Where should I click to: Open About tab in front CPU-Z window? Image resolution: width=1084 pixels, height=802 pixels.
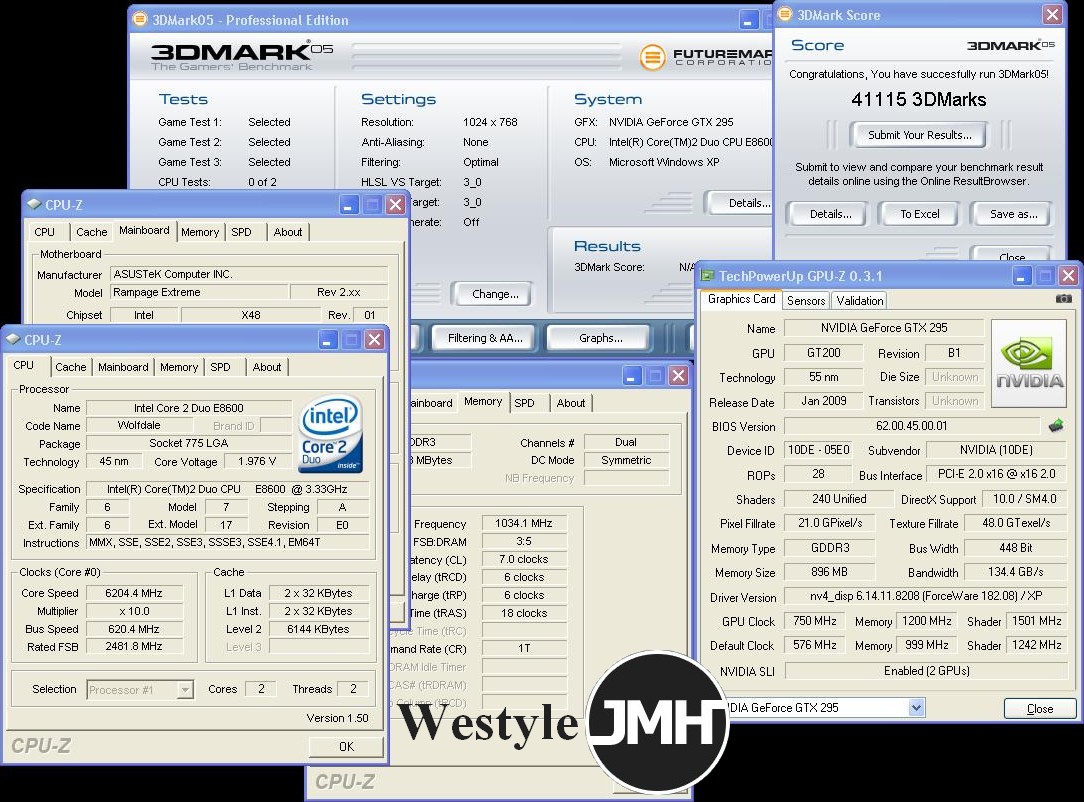coord(267,367)
